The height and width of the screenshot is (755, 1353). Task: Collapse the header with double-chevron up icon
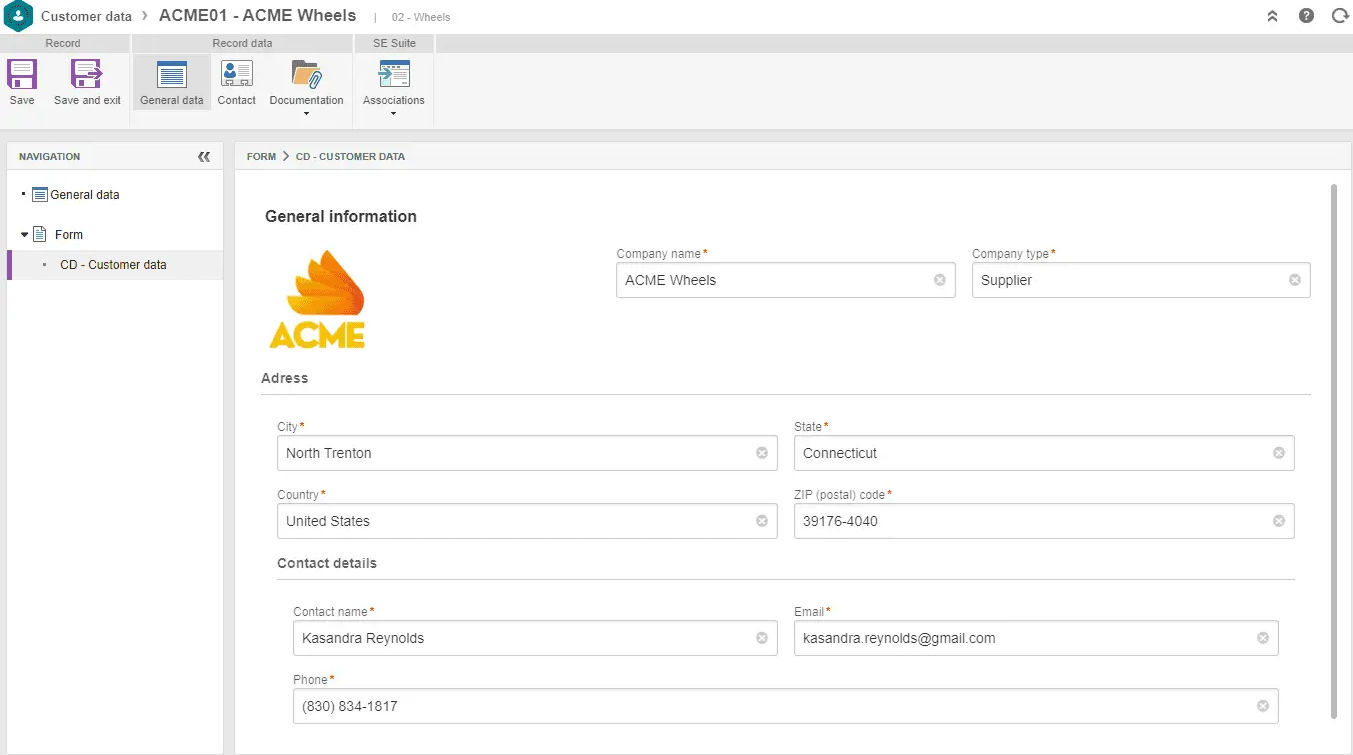click(1272, 16)
